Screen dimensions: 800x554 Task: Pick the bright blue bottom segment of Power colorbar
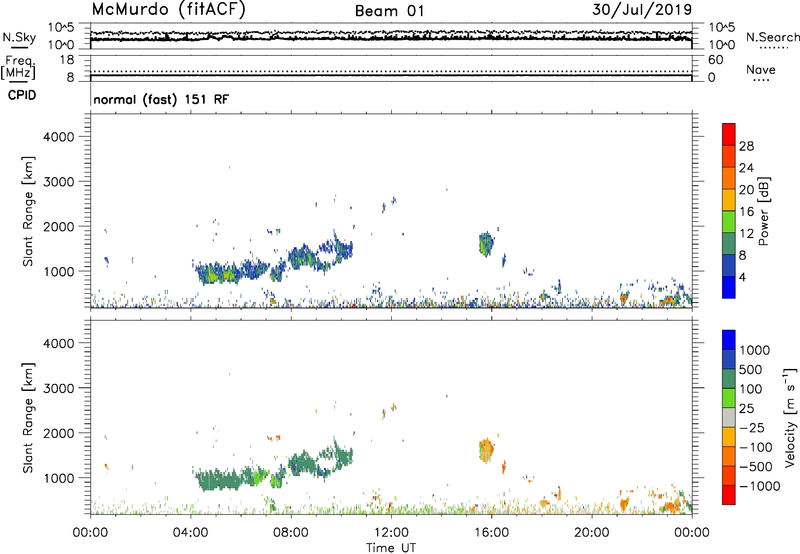(x=729, y=287)
